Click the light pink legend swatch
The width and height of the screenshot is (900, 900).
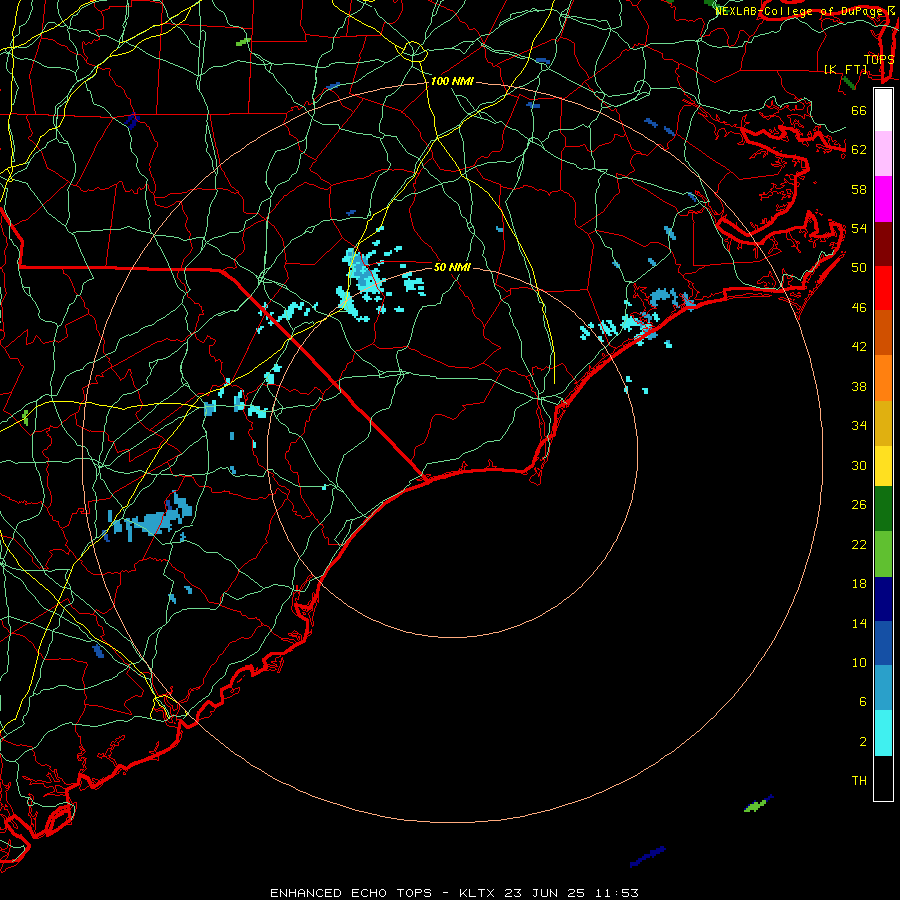pos(883,154)
